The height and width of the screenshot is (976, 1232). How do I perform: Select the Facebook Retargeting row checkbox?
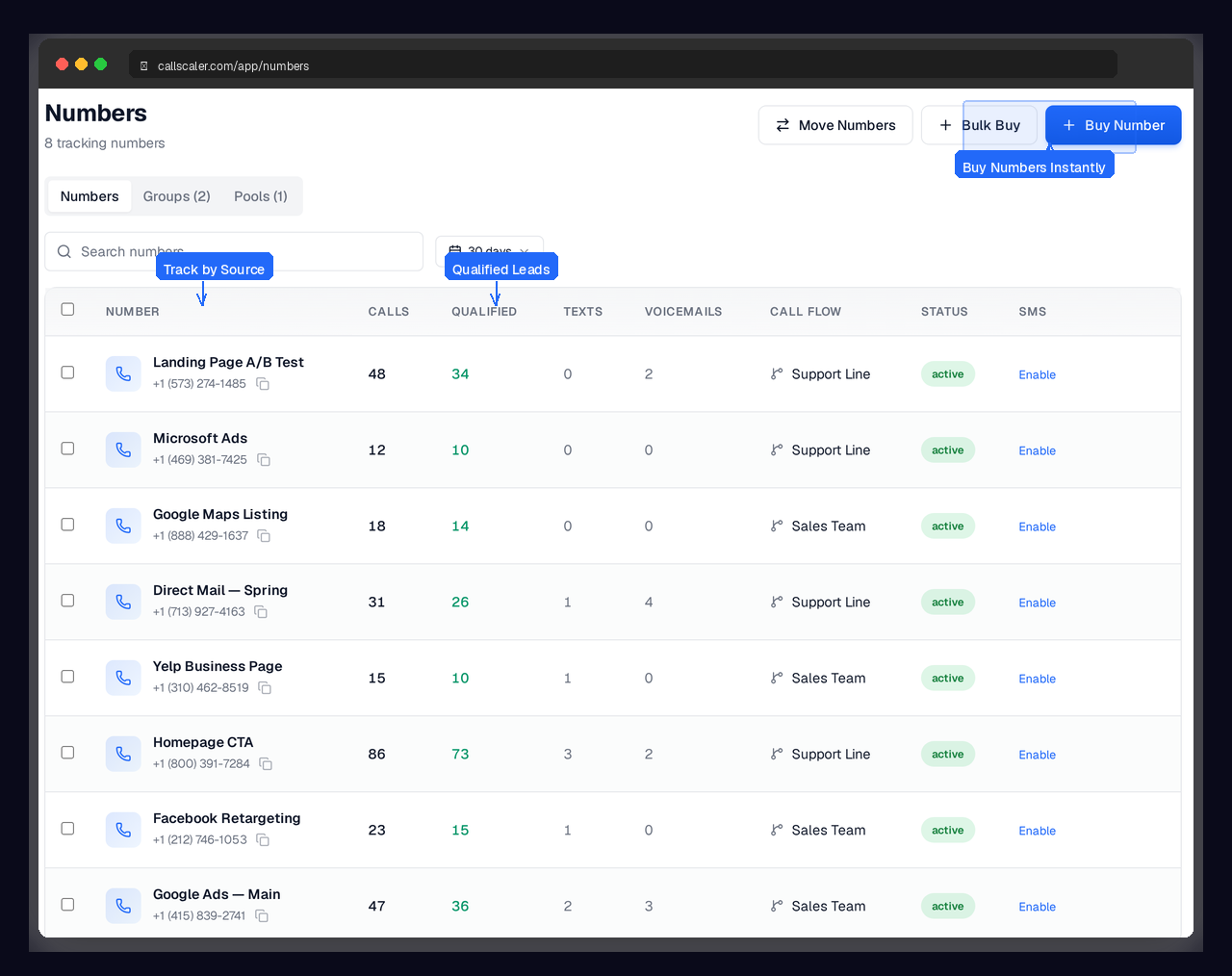(x=67, y=829)
